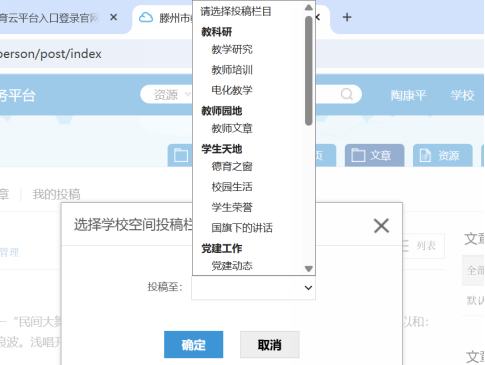The image size is (485, 365).
Task: Click the 党建工作 group header
Action: (x=222, y=248)
